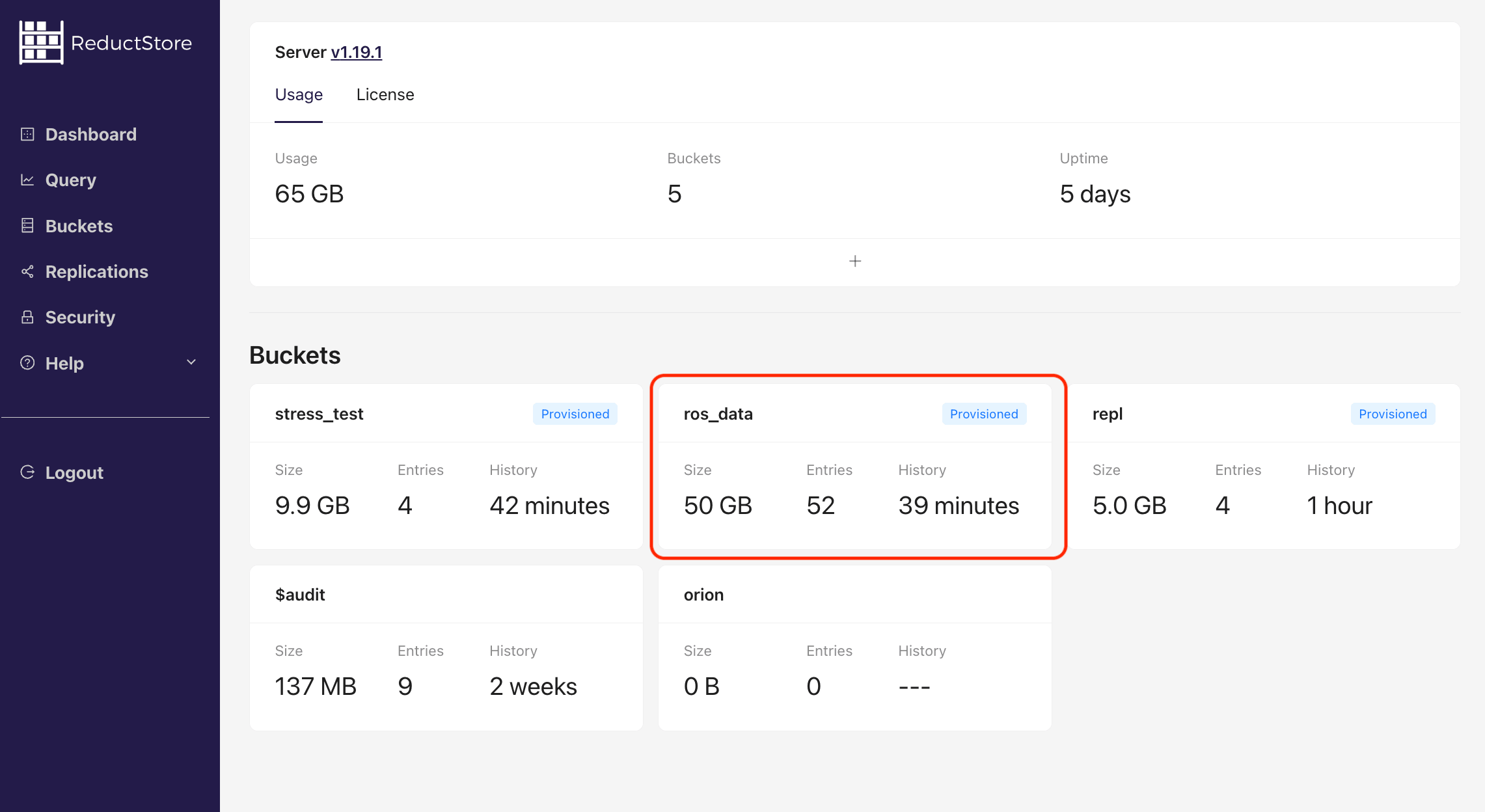Screen dimensions: 1485x812
Task: Click the Replications share icon in sidebar
Action: (27, 271)
